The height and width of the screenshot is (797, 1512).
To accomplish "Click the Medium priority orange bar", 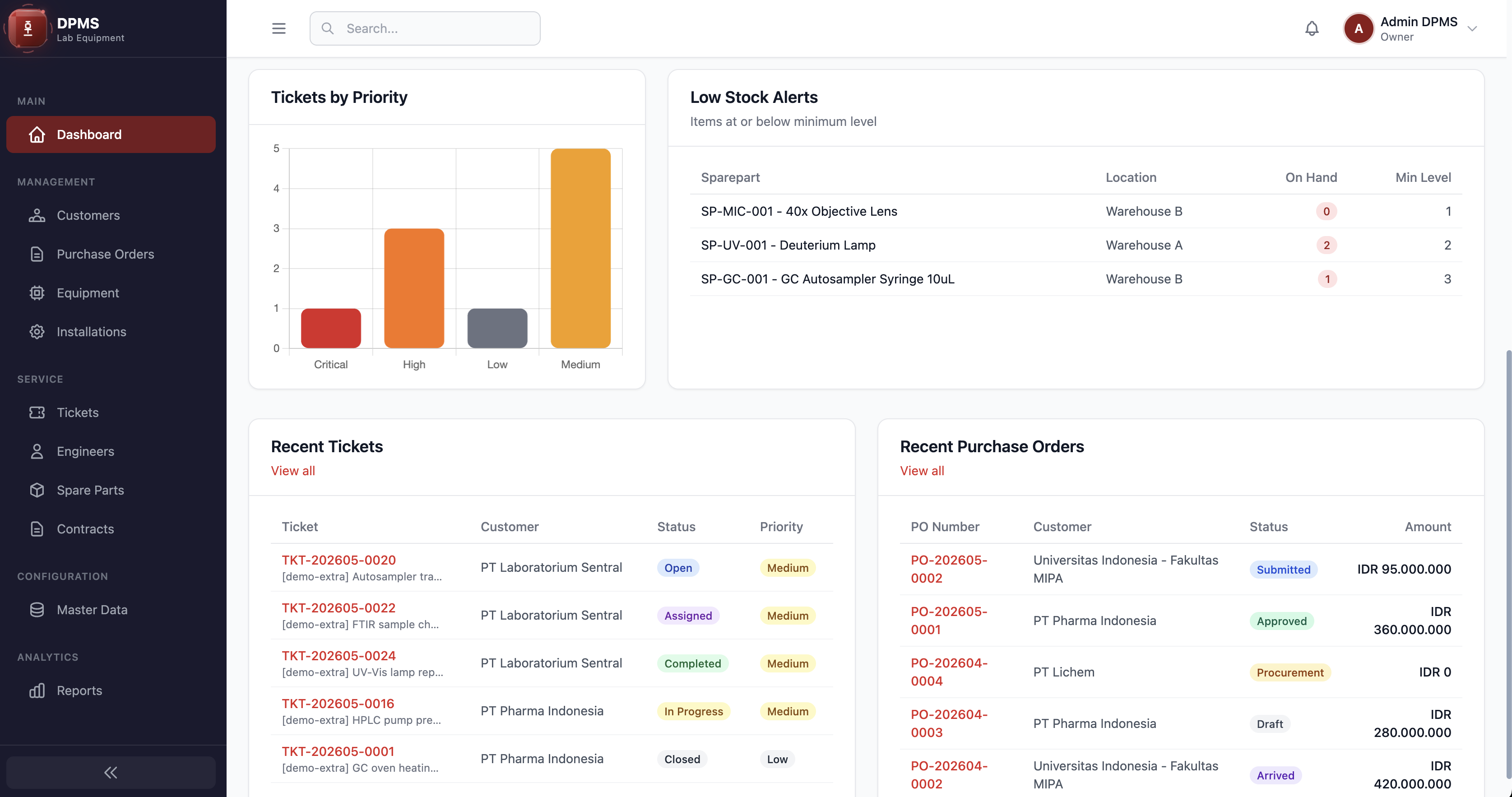I will click(x=580, y=248).
